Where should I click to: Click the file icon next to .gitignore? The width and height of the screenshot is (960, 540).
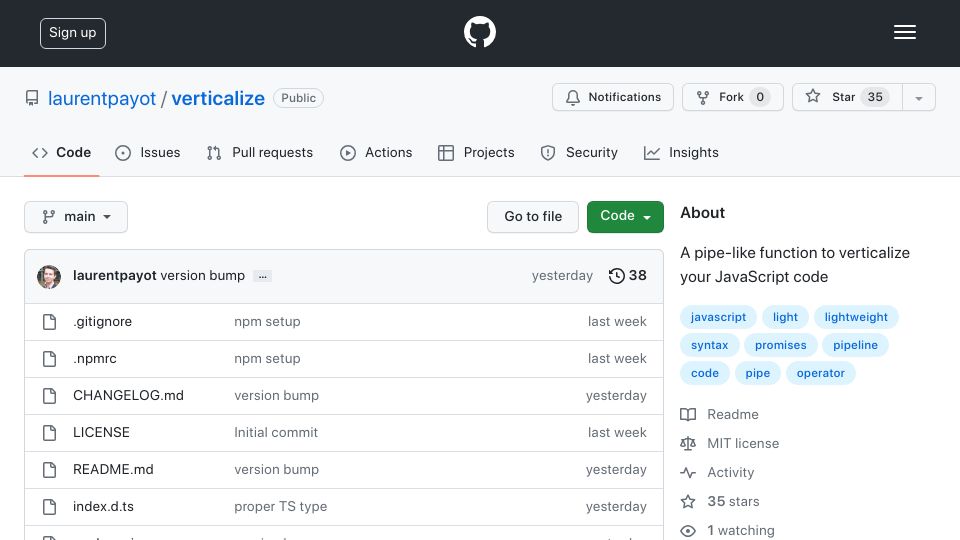point(50,322)
